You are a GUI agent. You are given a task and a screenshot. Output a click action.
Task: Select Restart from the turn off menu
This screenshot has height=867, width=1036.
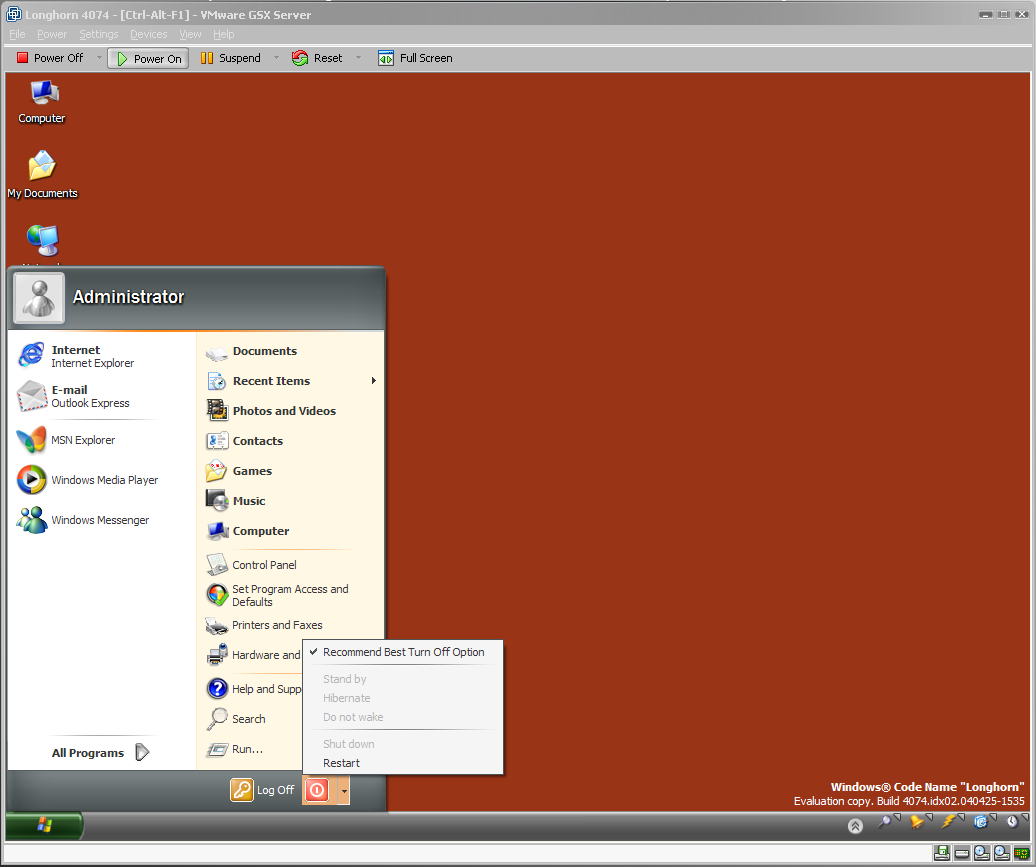(342, 763)
